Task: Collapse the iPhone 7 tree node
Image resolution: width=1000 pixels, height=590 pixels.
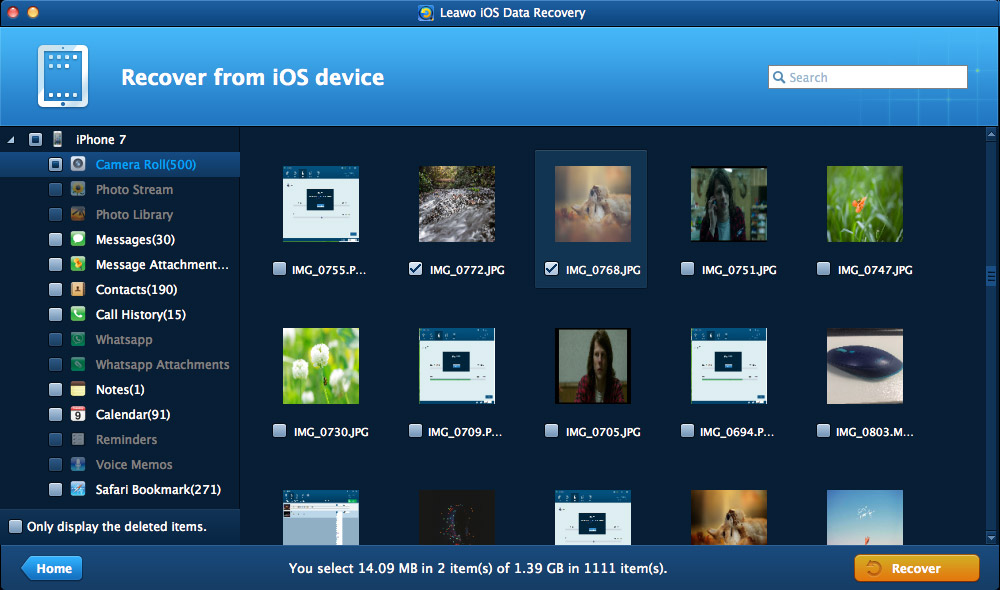Action: tap(11, 139)
